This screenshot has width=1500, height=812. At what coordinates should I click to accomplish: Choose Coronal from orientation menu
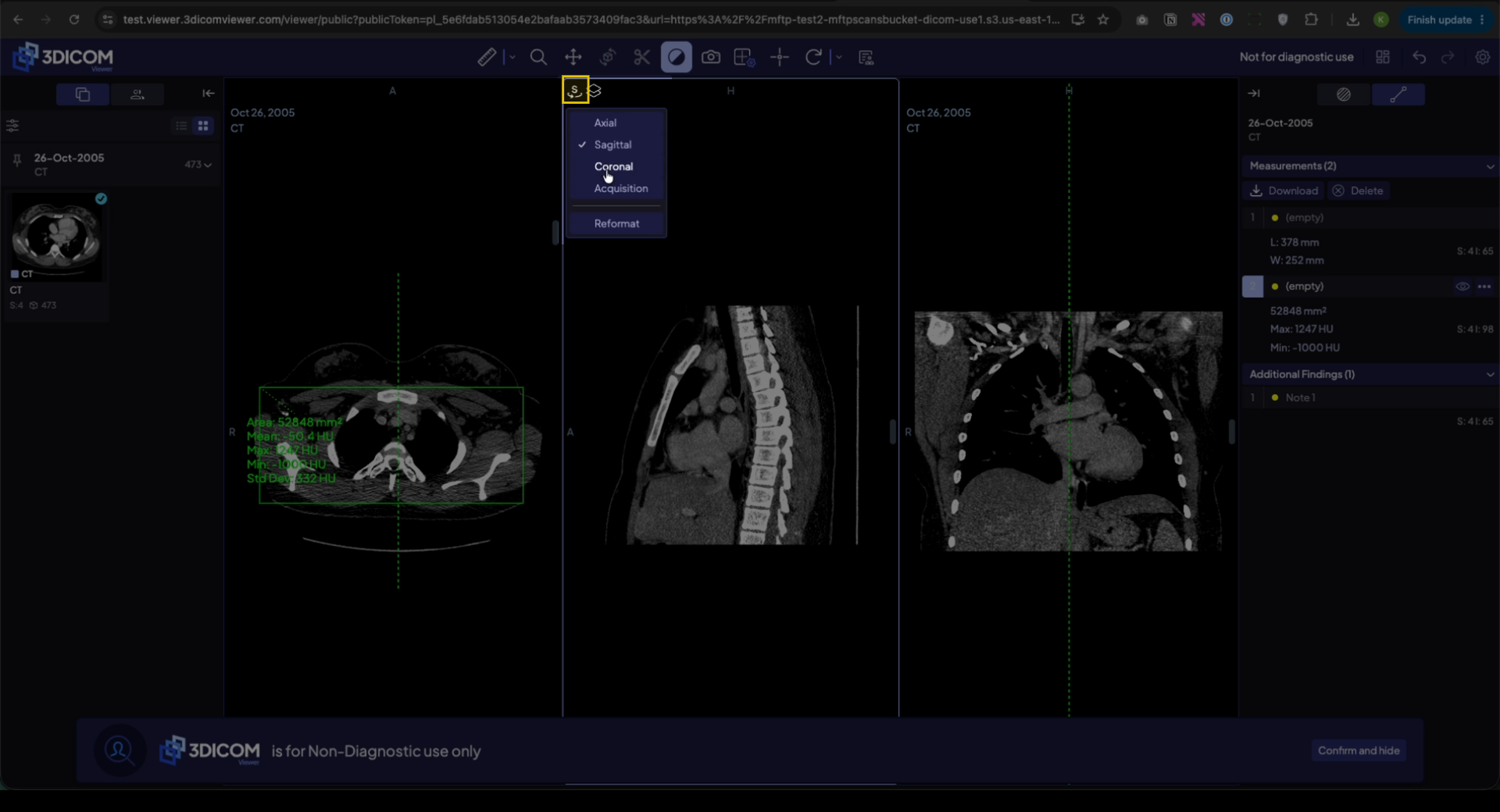pos(613,166)
